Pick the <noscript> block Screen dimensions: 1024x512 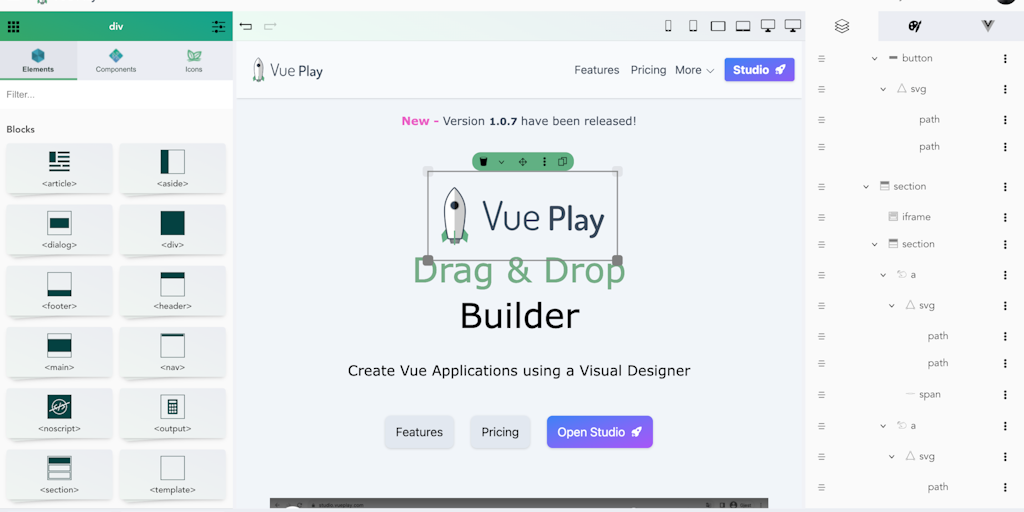tap(59, 414)
